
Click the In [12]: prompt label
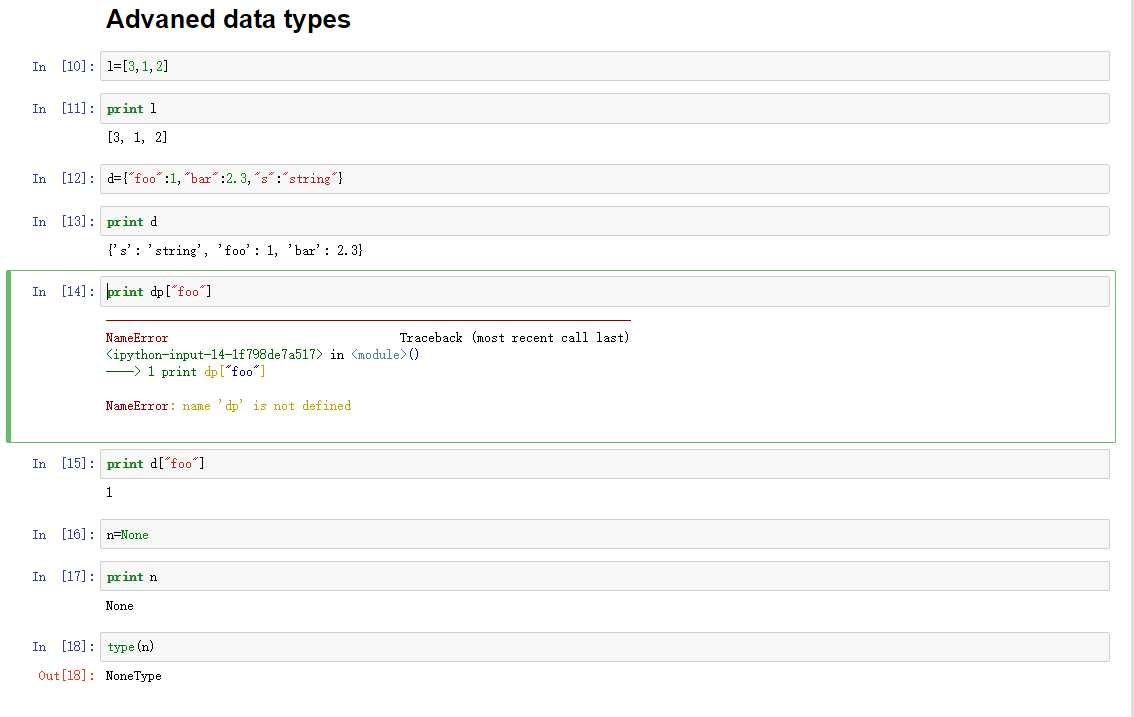coord(63,179)
